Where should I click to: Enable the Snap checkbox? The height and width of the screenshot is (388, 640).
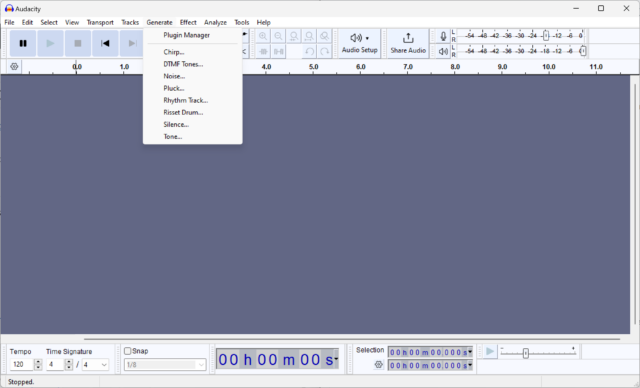click(127, 351)
